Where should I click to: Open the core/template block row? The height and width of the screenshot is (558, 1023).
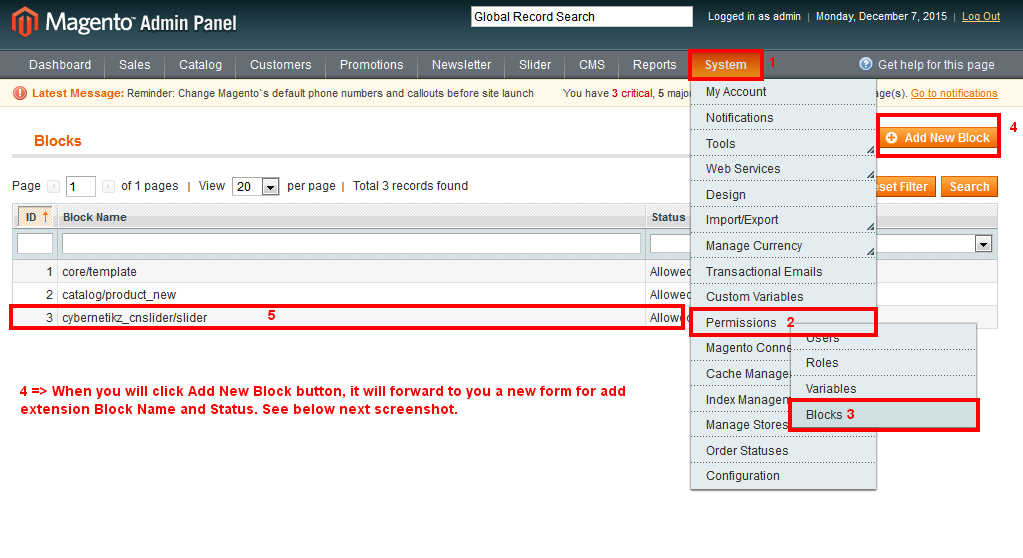(351, 271)
